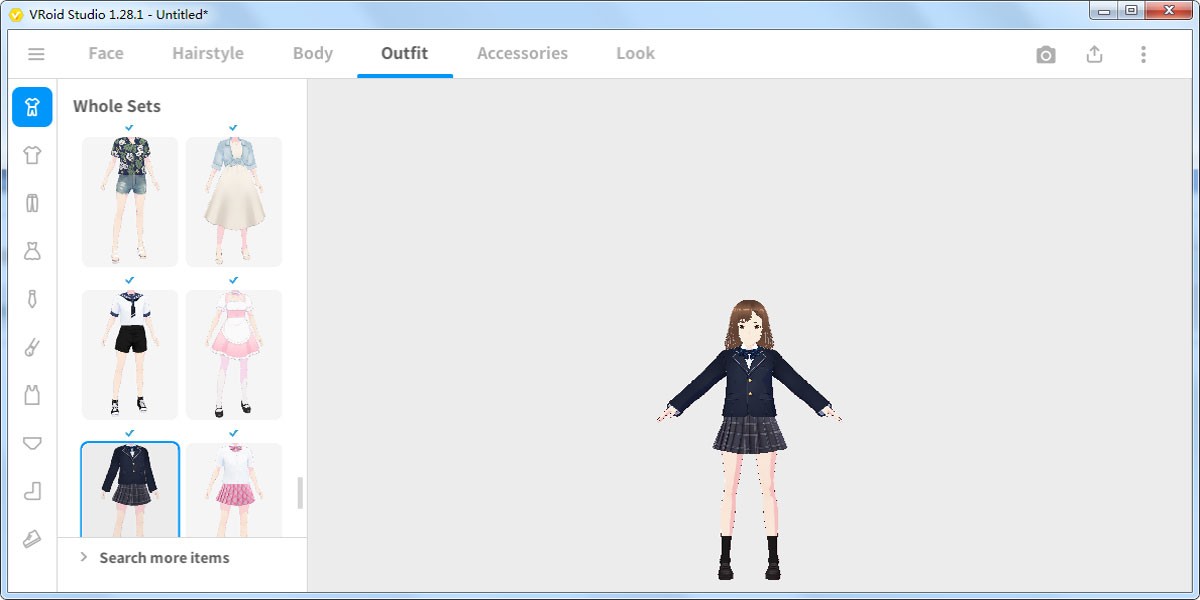This screenshot has height=600, width=1200.
Task: Open the Tops category with the shirt icon
Action: tap(32, 155)
